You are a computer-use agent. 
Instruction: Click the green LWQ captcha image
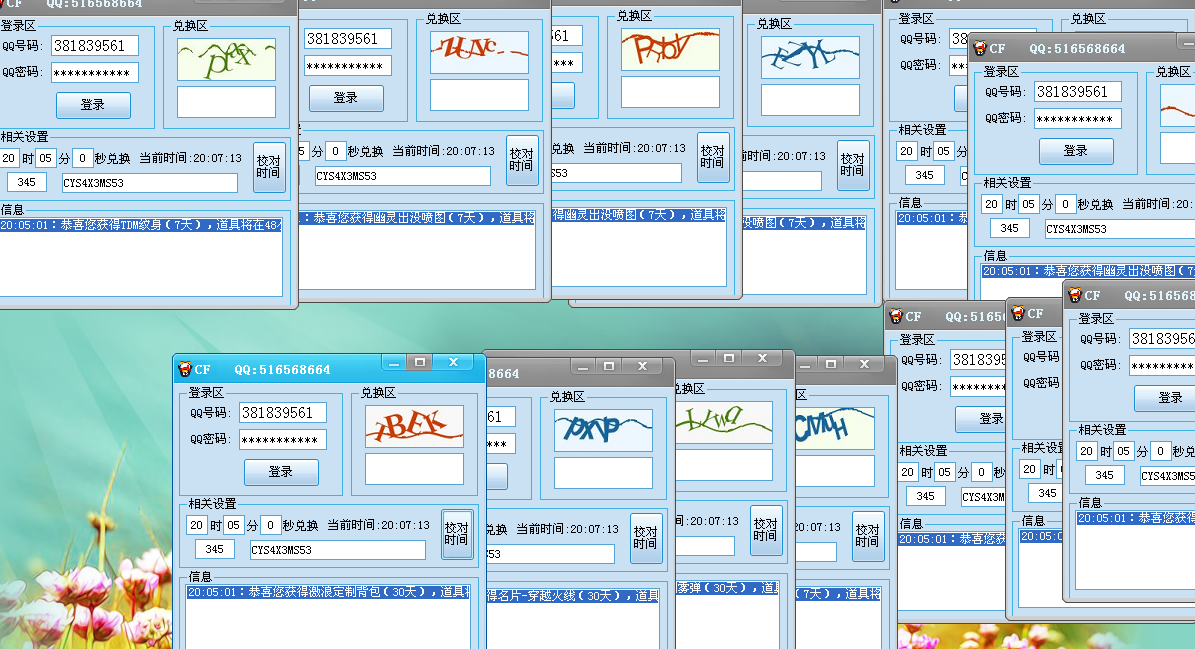coord(724,423)
